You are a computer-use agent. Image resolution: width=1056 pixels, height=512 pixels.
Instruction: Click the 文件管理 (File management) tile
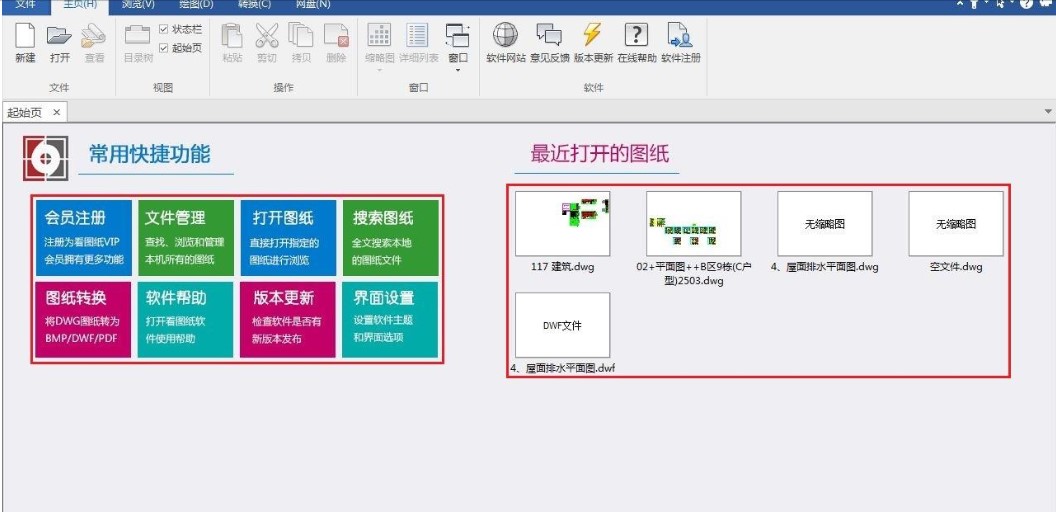click(186, 238)
